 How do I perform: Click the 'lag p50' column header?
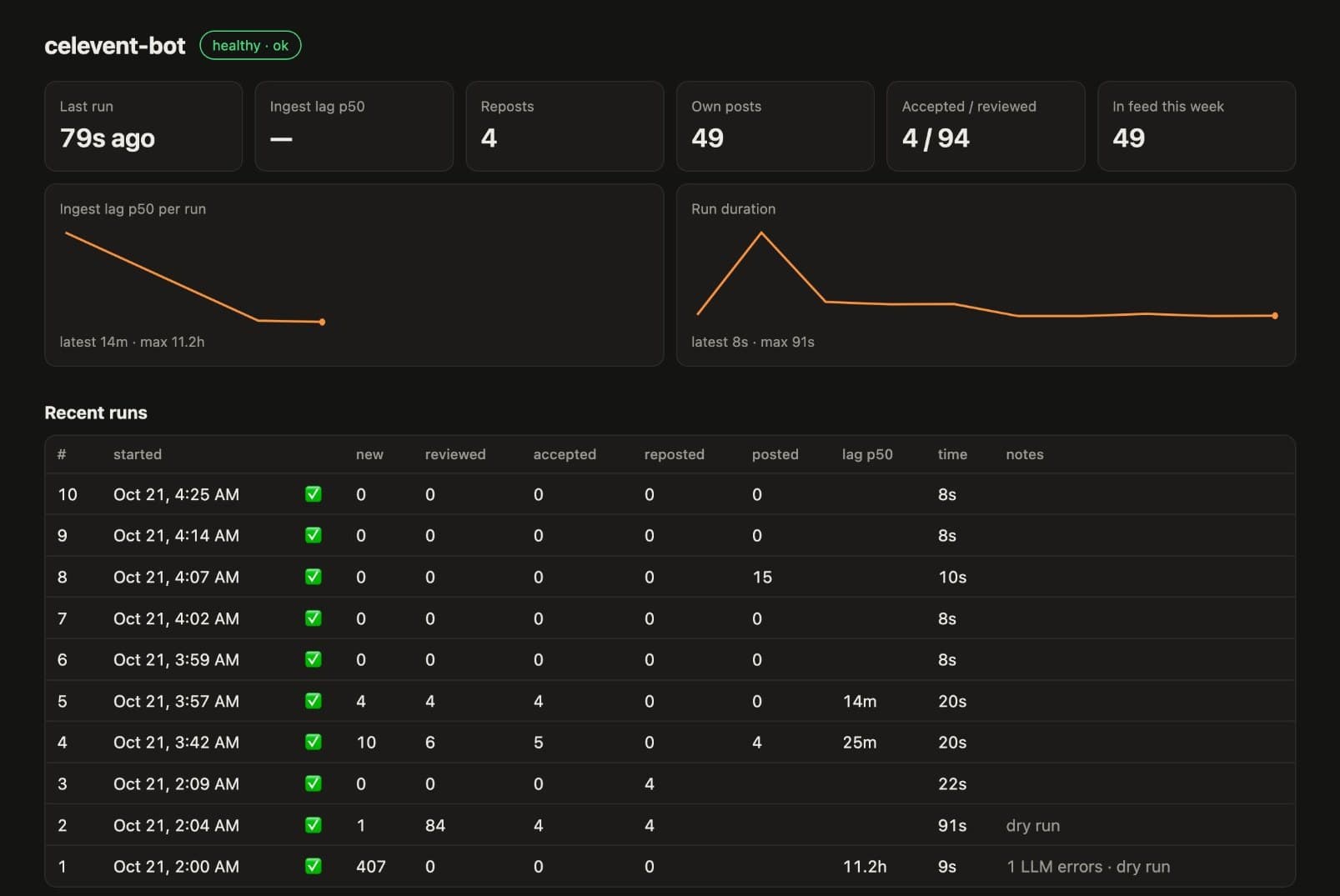click(x=867, y=454)
